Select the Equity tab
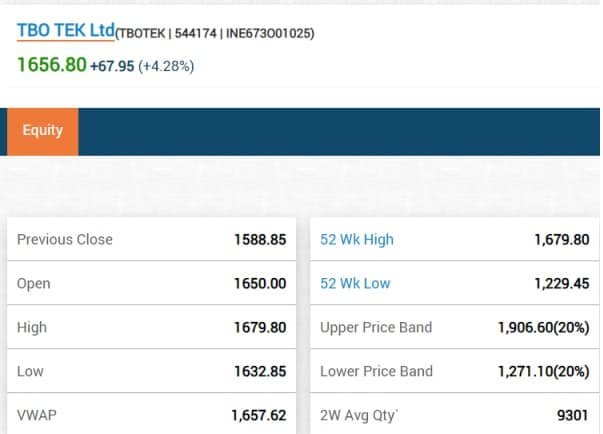 [x=42, y=130]
